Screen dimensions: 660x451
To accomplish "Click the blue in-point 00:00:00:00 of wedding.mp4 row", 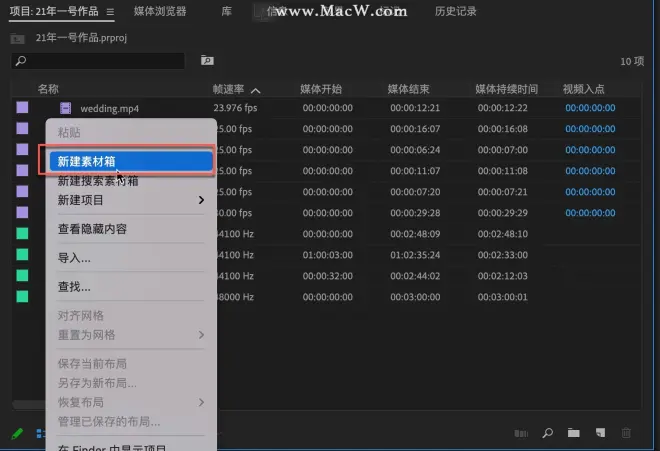I will (x=590, y=108).
